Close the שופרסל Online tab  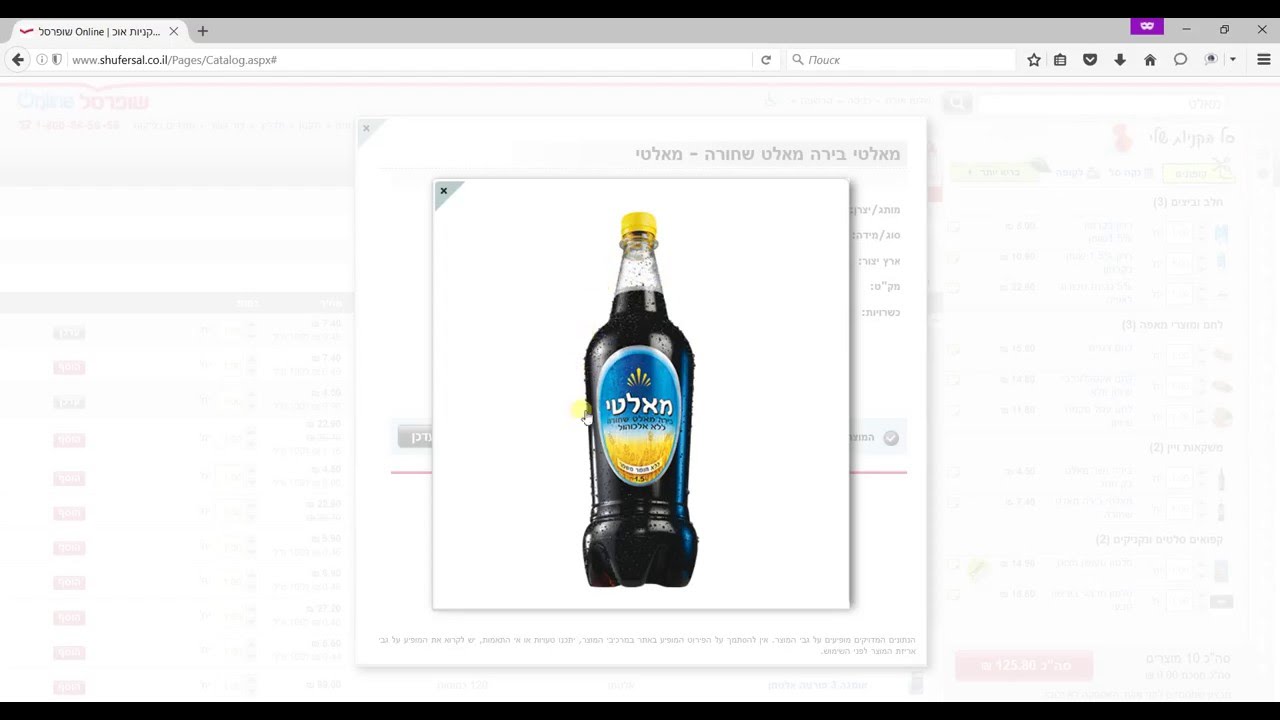(x=174, y=31)
